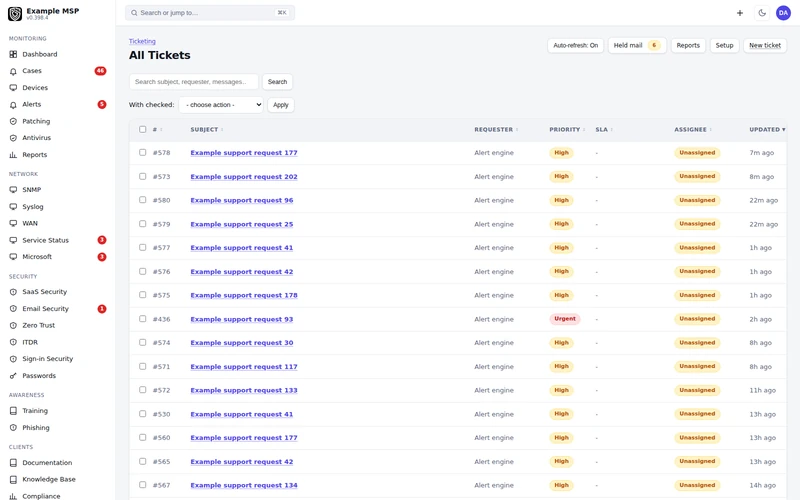The width and height of the screenshot is (800, 500).
Task: Click the Knowledge Base icon
Action: coord(13,480)
